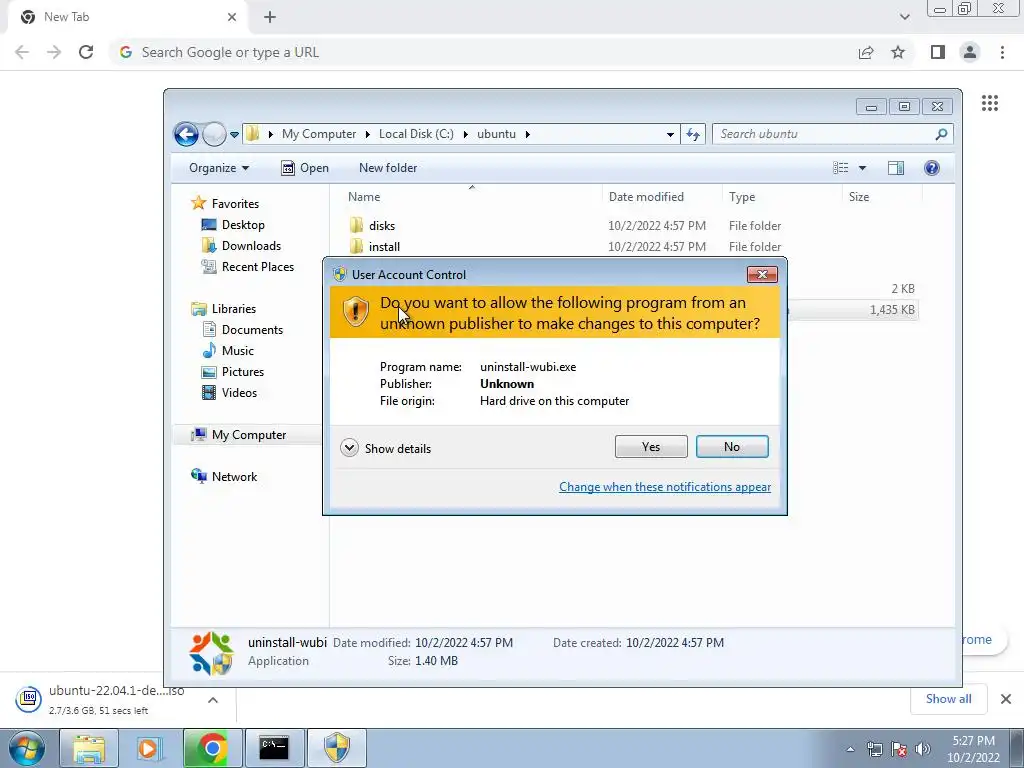Open the view options dropdown arrow
Image resolution: width=1024 pixels, height=768 pixels.
tap(862, 168)
